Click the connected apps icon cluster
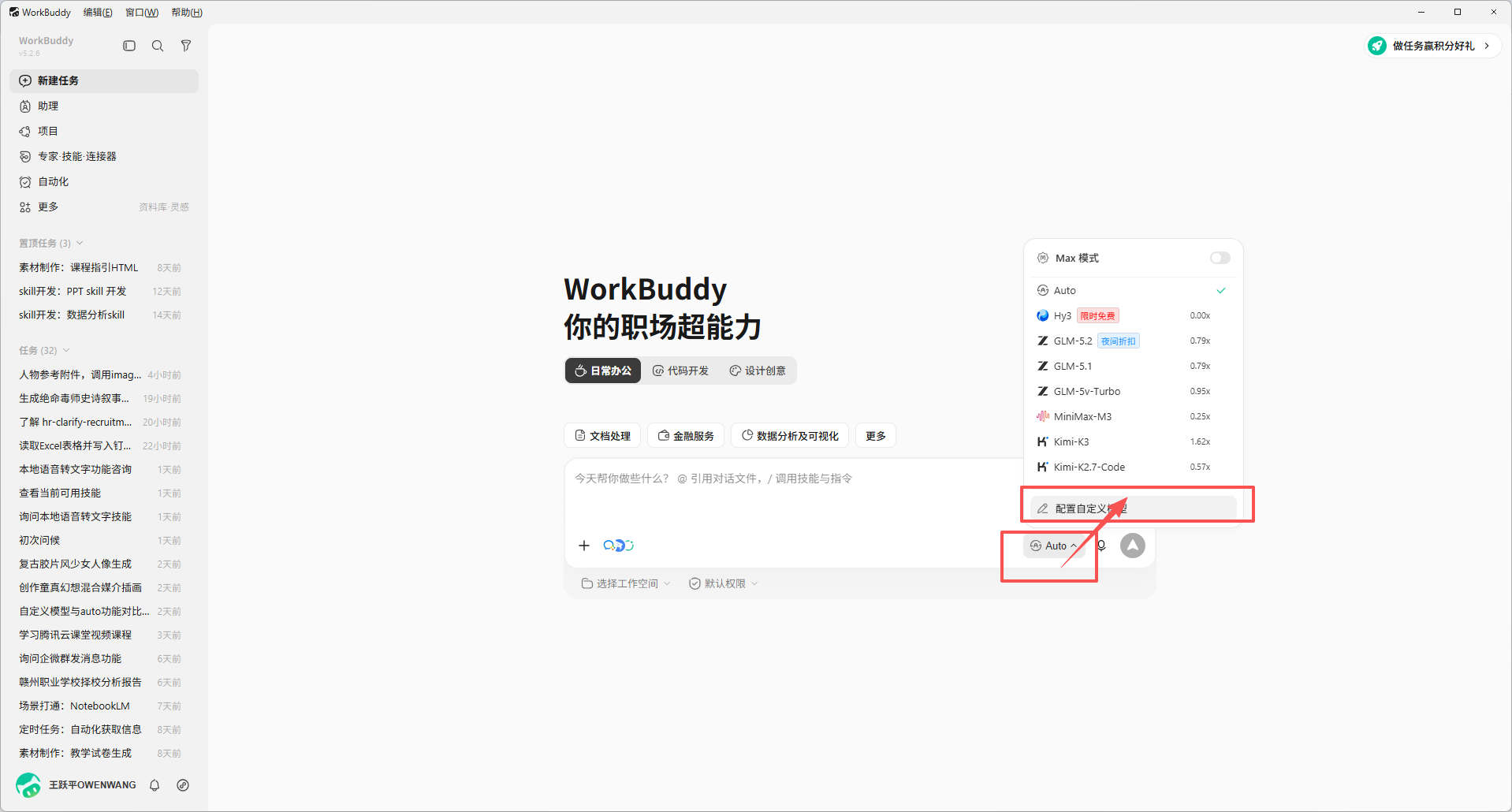This screenshot has width=1512, height=812. pos(618,546)
